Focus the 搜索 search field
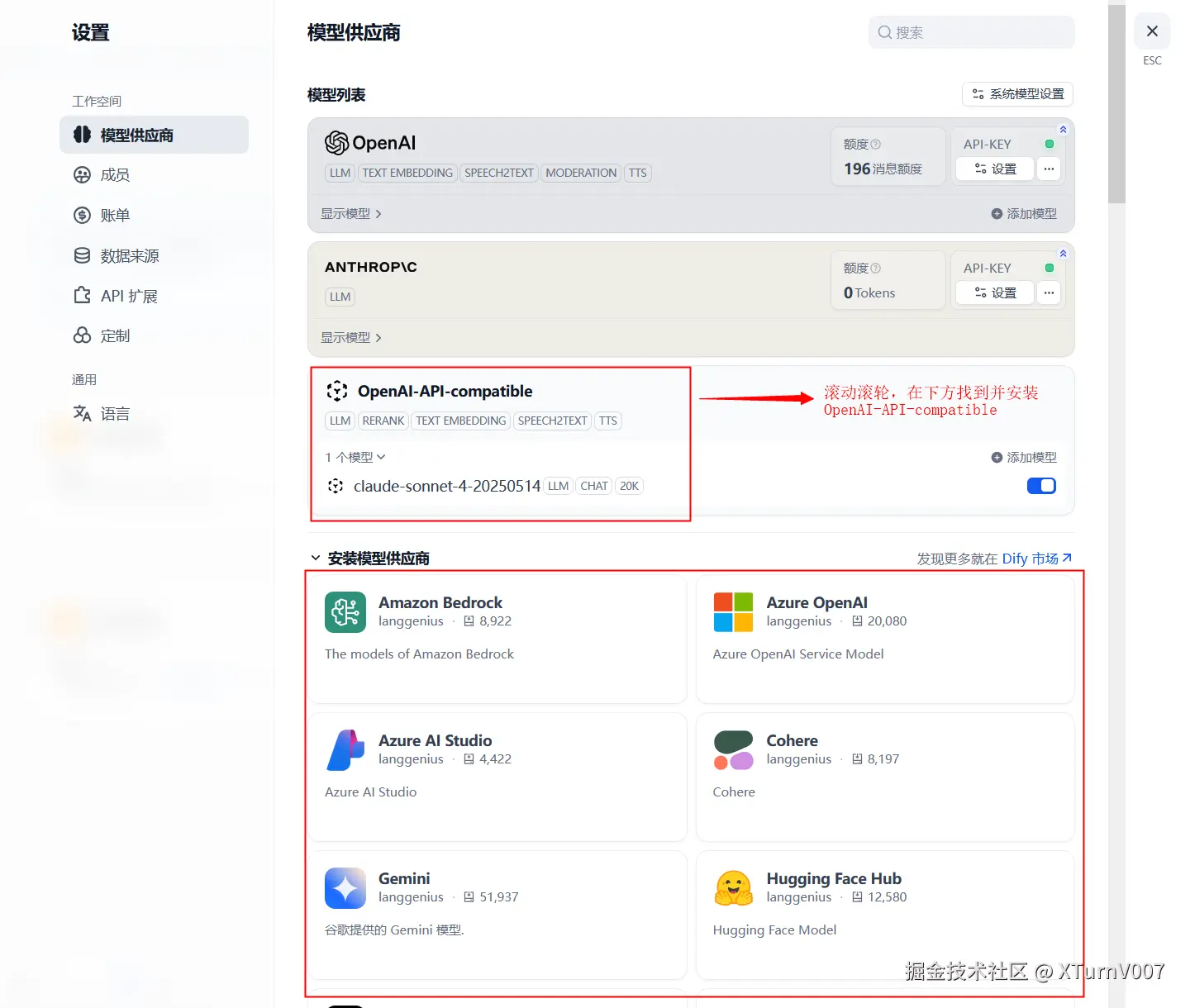 [x=971, y=32]
